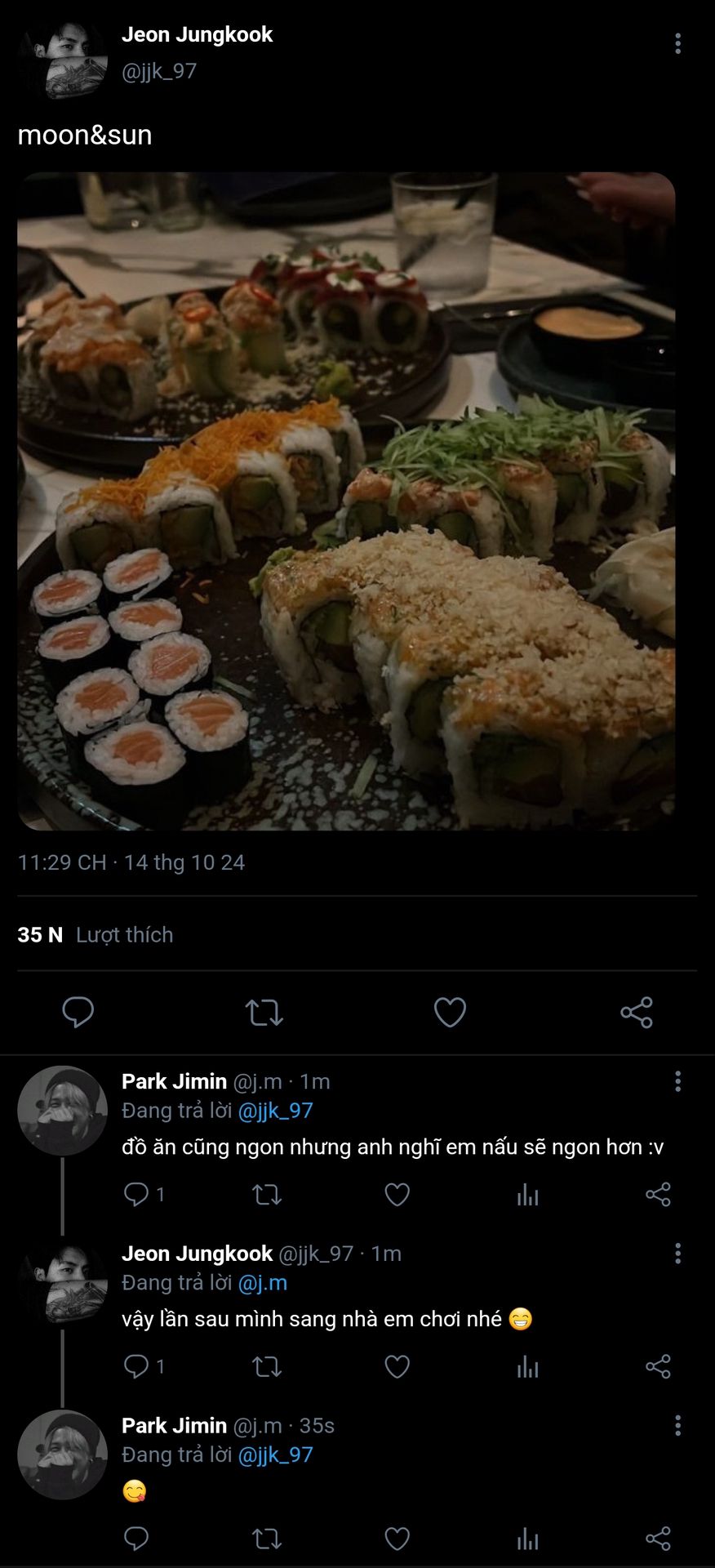Tap reply icon under main tweet
This screenshot has height=1568, width=715.
click(78, 1013)
